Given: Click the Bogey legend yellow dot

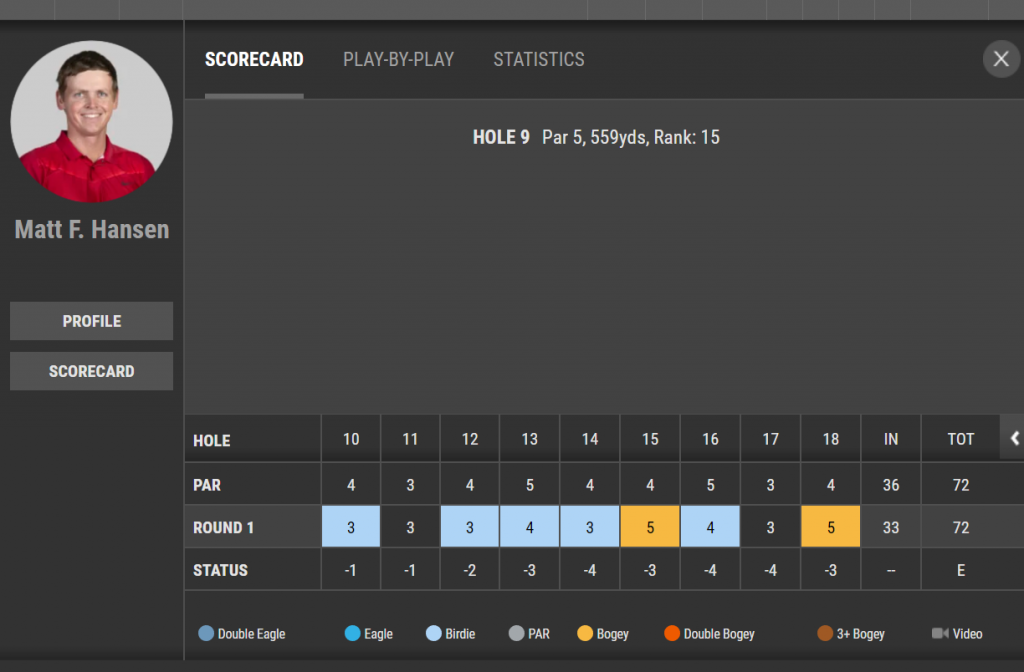Looking at the screenshot, I should click(585, 633).
